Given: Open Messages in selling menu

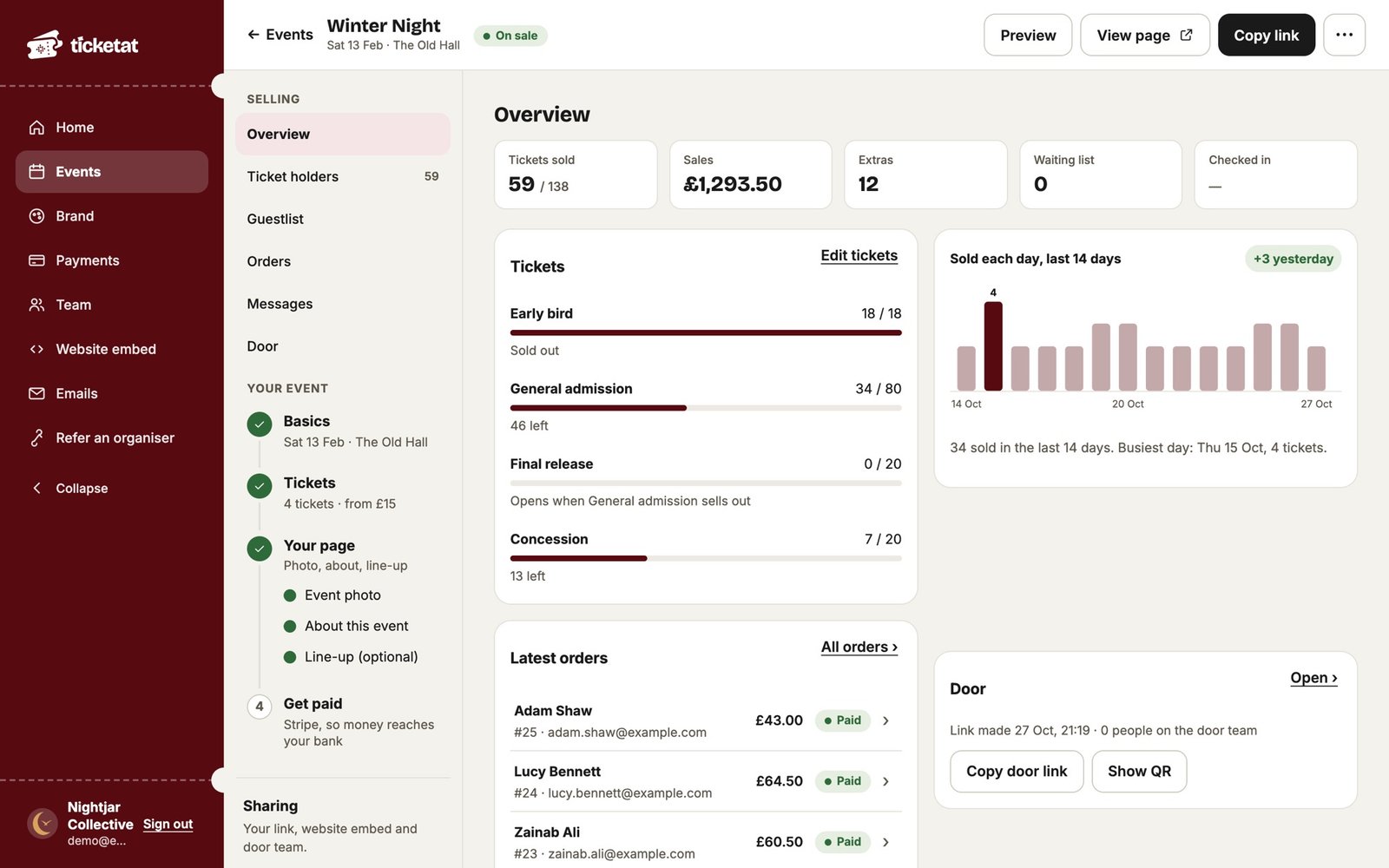Looking at the screenshot, I should [x=342, y=304].
